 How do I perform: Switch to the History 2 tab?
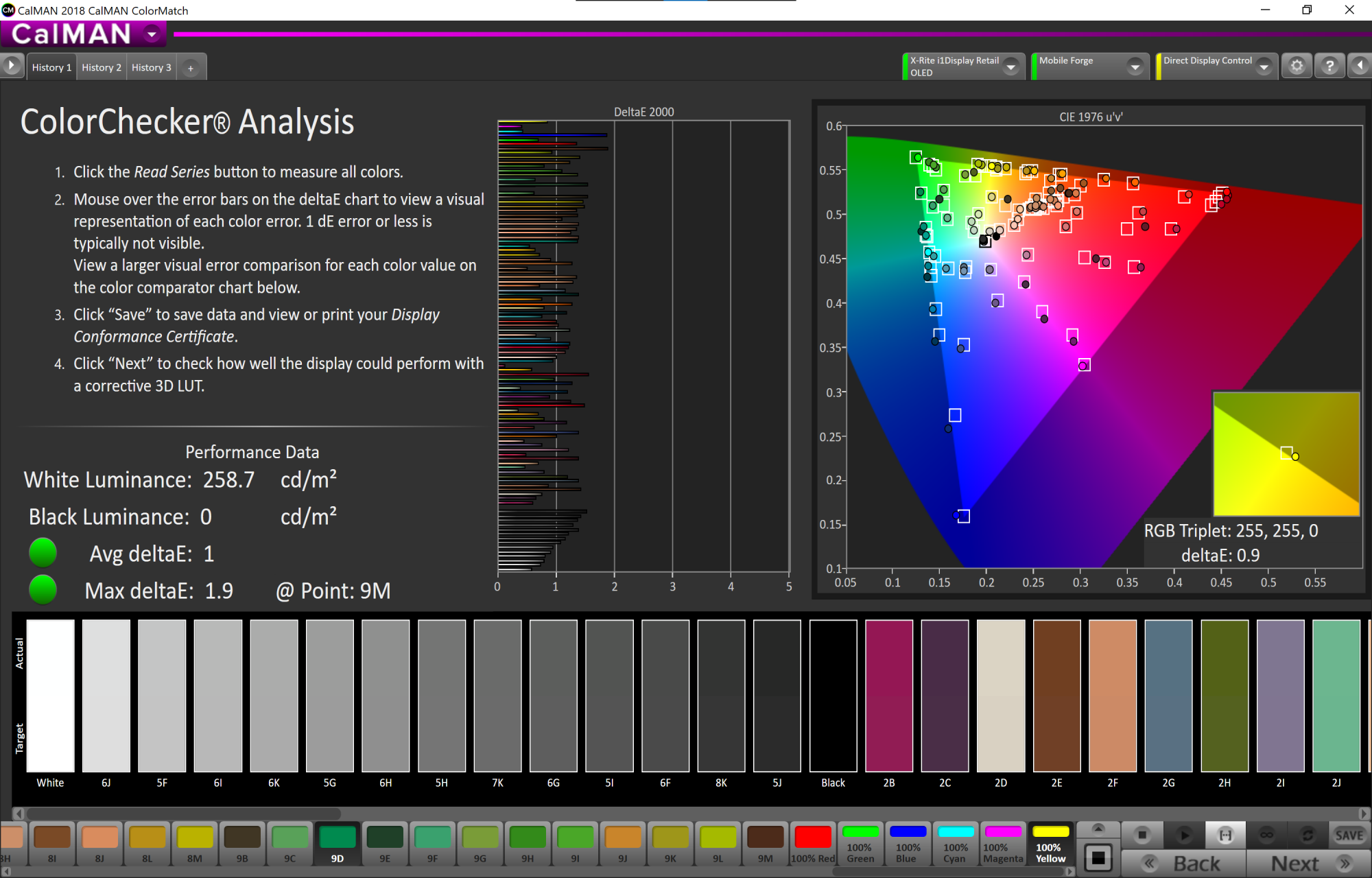coord(101,67)
